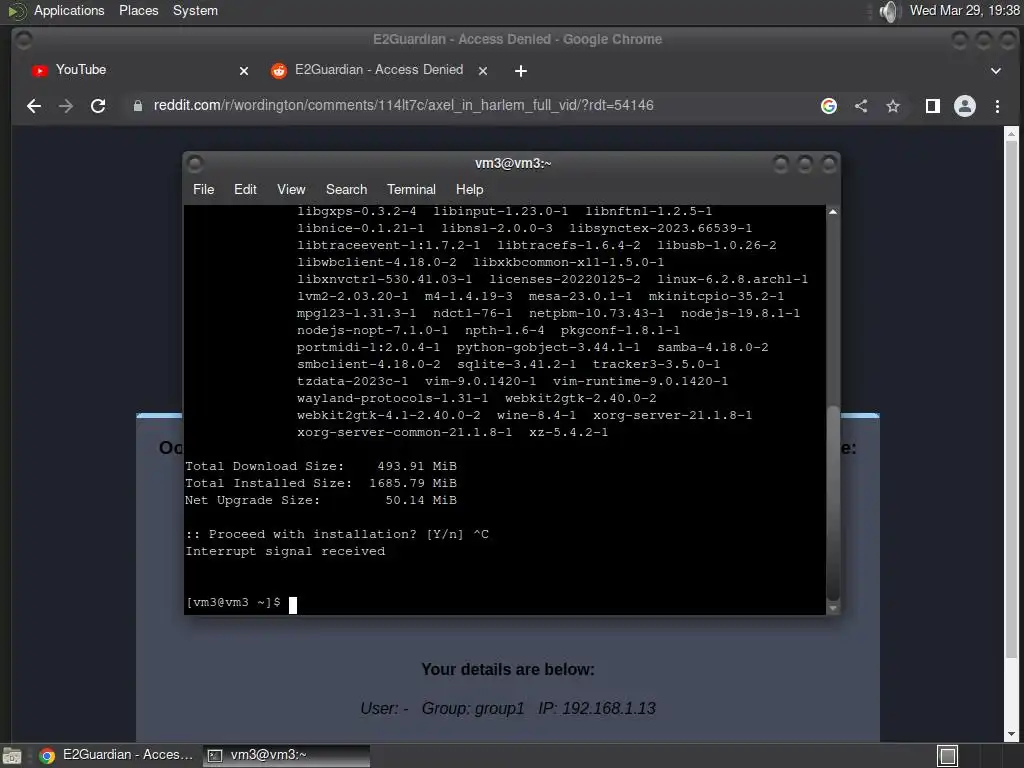Viewport: 1024px width, 768px height.
Task: Open the Terminal menu
Action: pos(411,189)
